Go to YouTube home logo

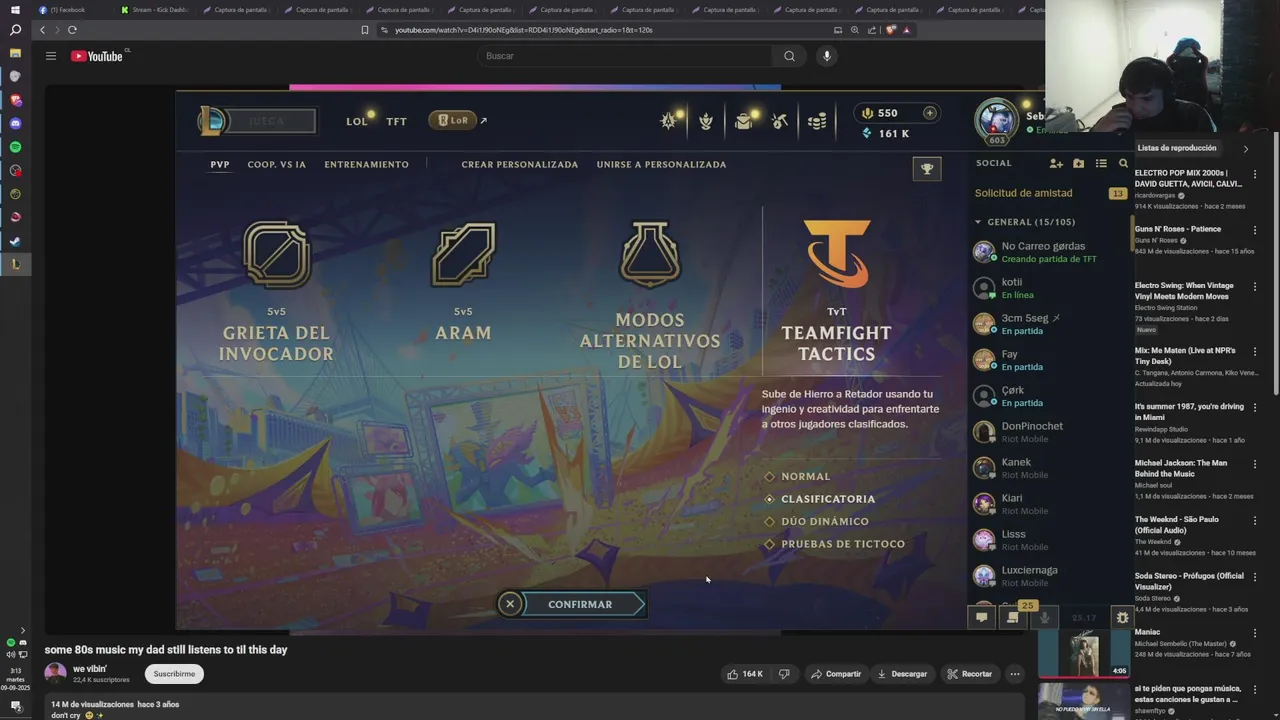point(97,56)
